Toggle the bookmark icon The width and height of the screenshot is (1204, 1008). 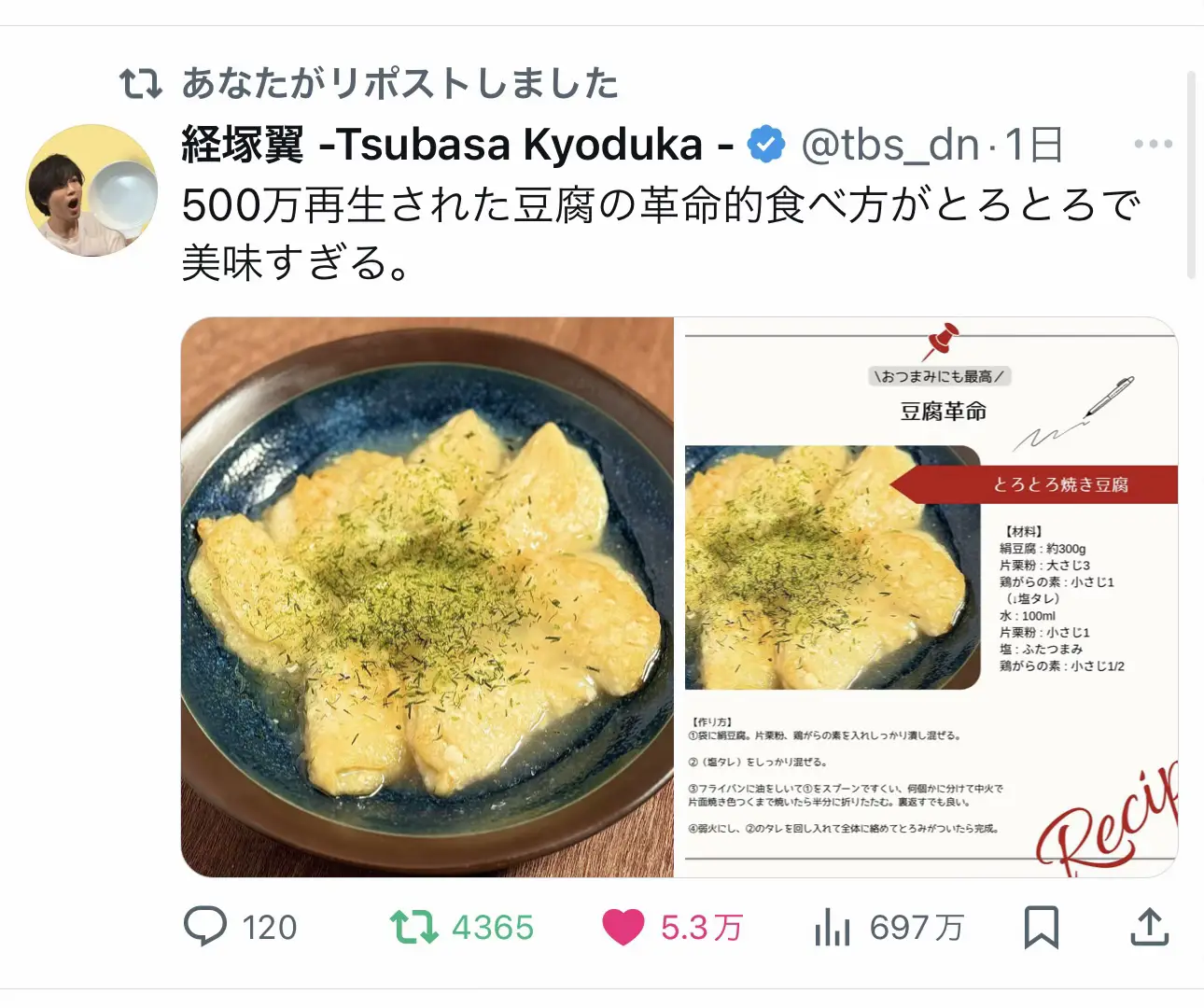(x=1042, y=927)
